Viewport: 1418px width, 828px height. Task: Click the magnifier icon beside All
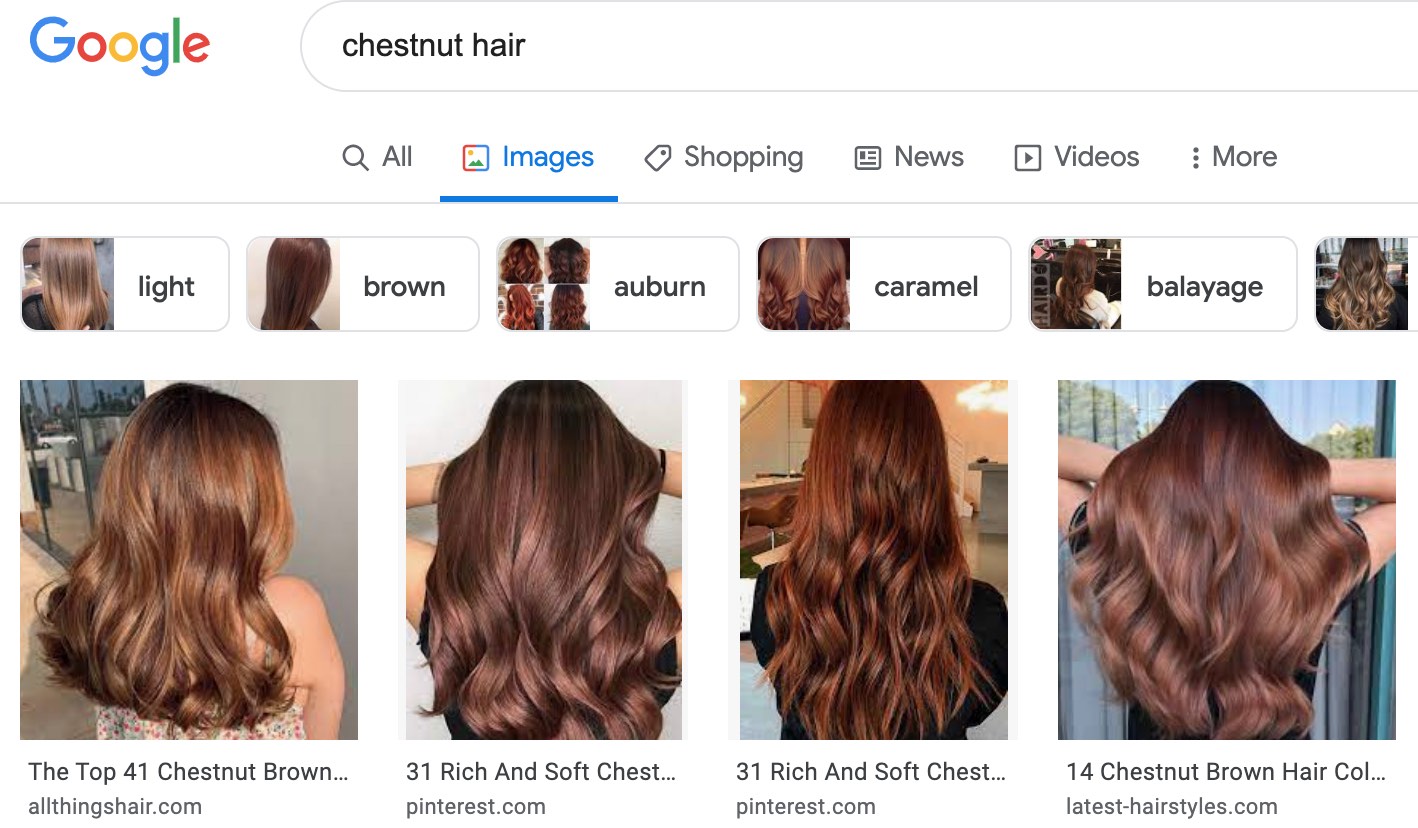pos(355,158)
